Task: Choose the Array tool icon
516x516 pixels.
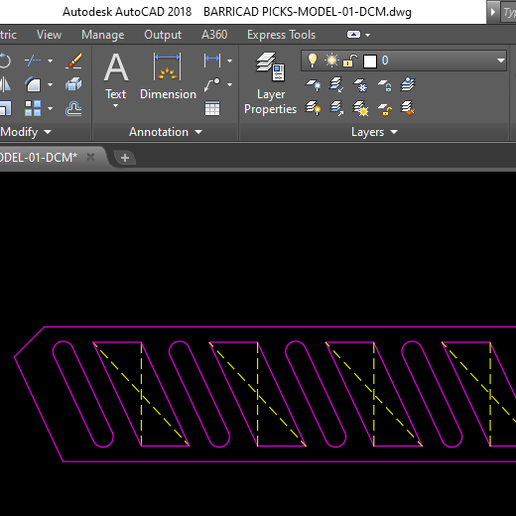Action: pos(33,108)
